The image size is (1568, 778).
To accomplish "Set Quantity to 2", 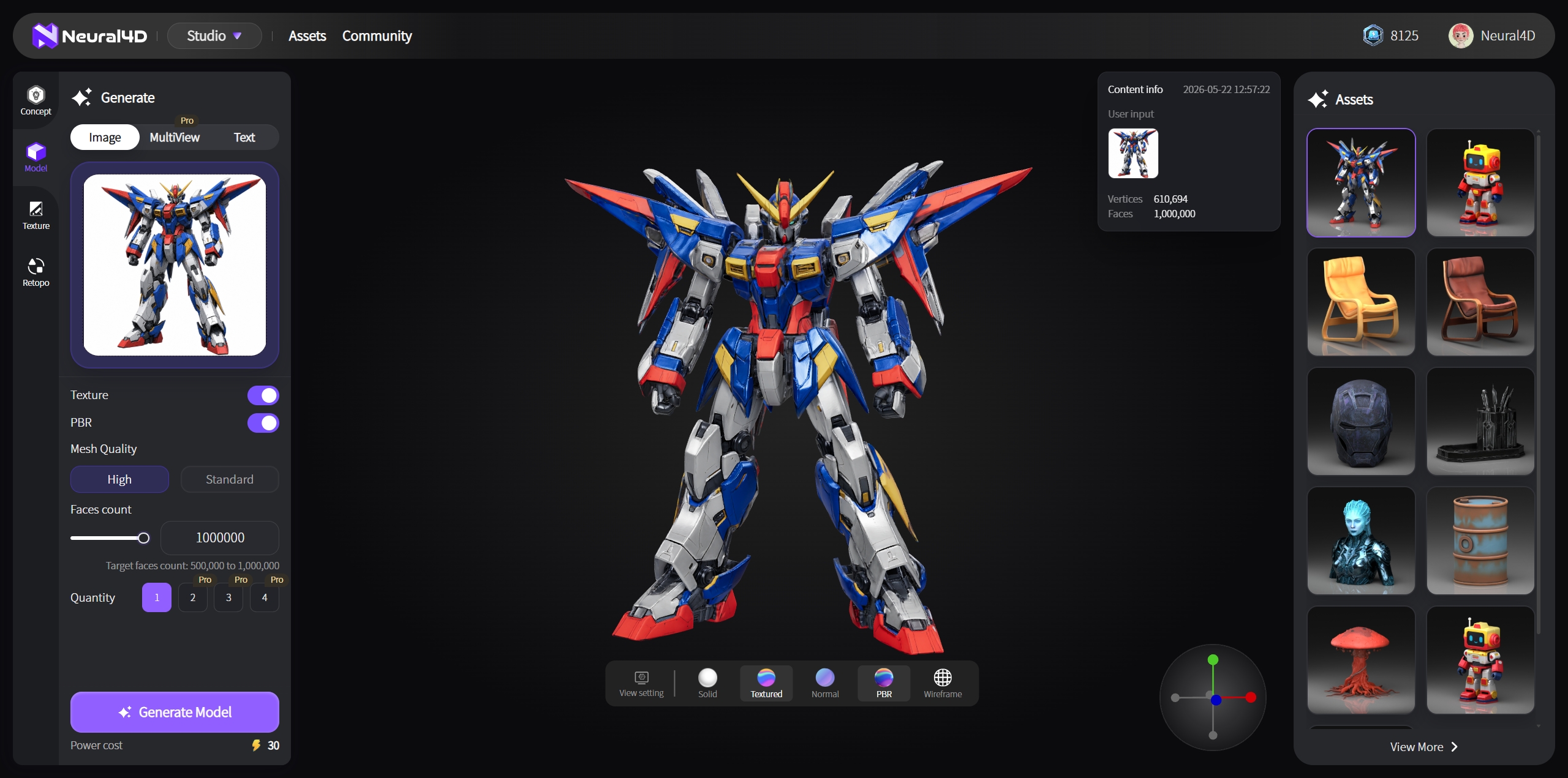I will point(193,597).
